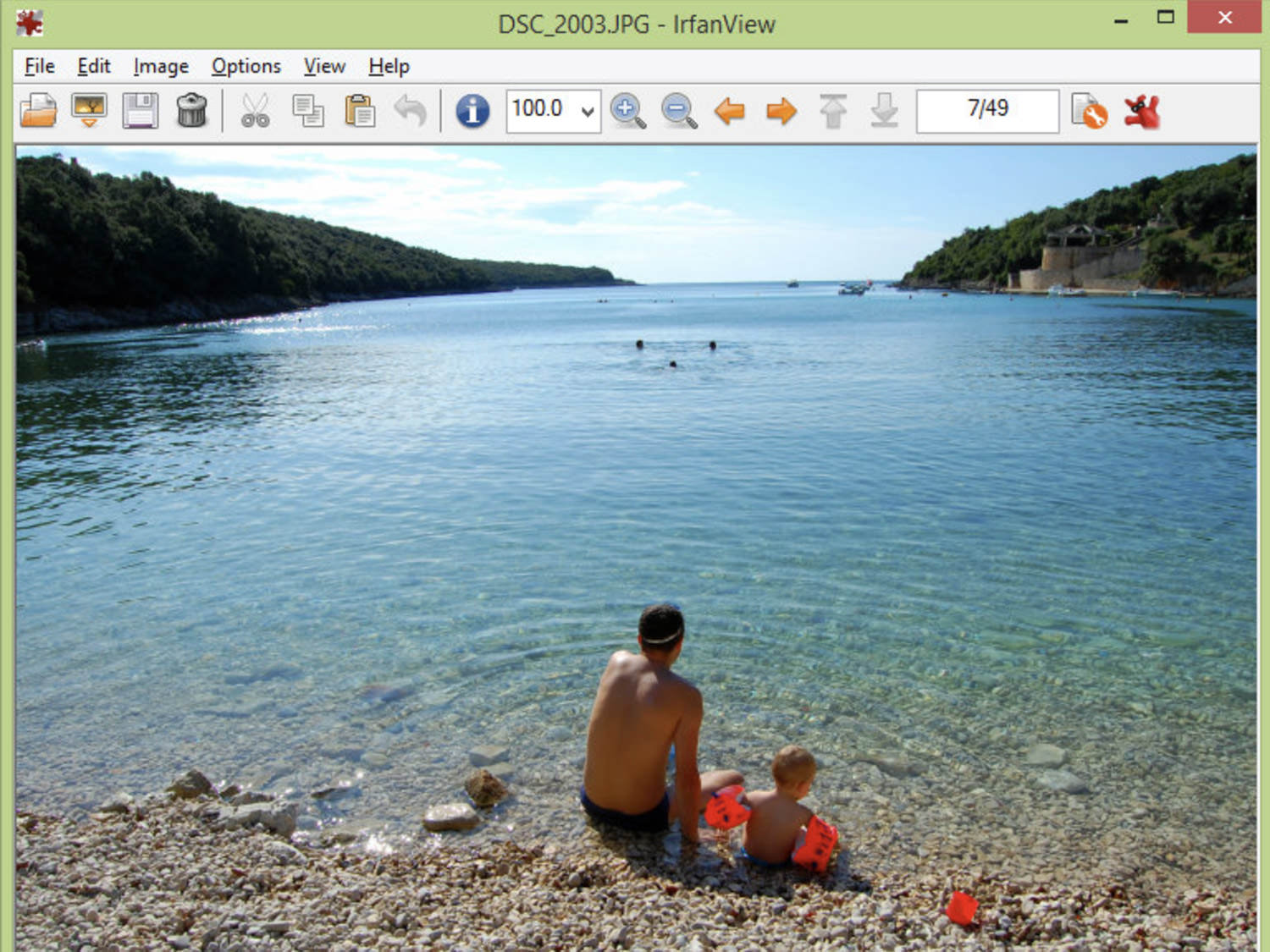1270x952 pixels.
Task: Maximize the IrfanView window
Action: pos(1166,18)
